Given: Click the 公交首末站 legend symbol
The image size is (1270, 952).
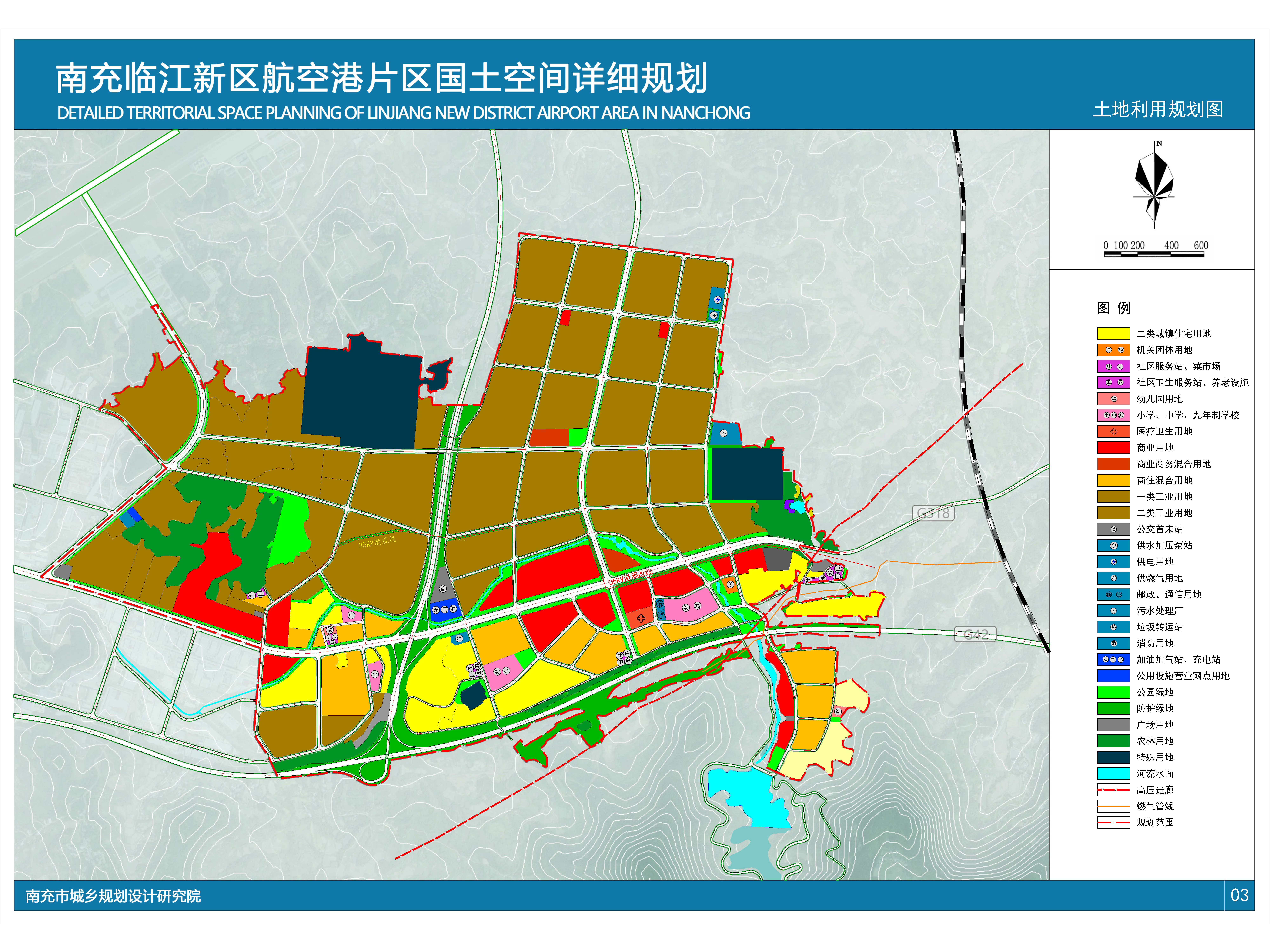Looking at the screenshot, I should coord(1113,529).
